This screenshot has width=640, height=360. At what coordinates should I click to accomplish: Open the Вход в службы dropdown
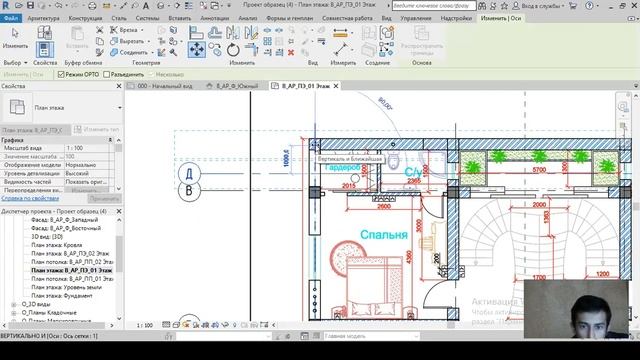pyautogui.click(x=539, y=6)
